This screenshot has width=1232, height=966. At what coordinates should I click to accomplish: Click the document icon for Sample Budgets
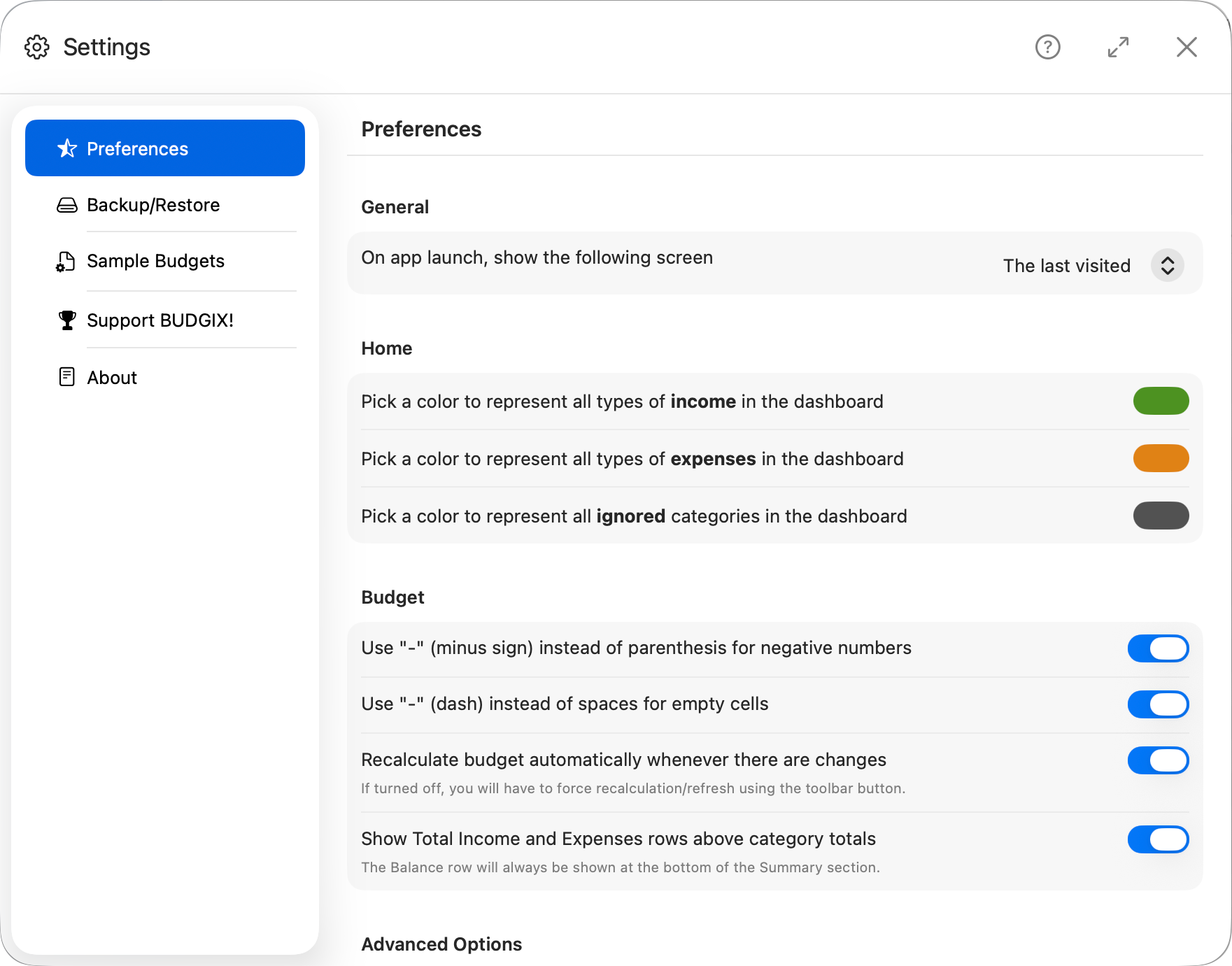pos(66,262)
